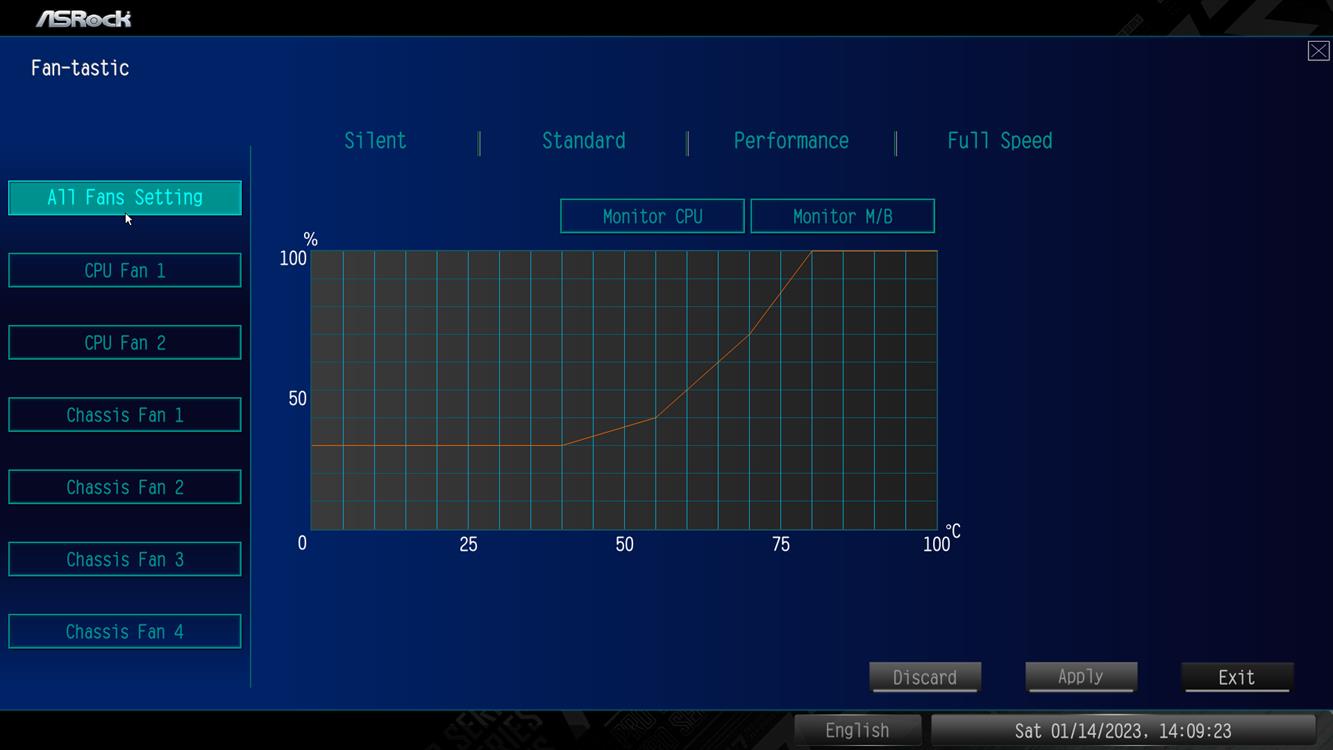
Task: Open CPU Fan 2 settings
Action: click(125, 342)
